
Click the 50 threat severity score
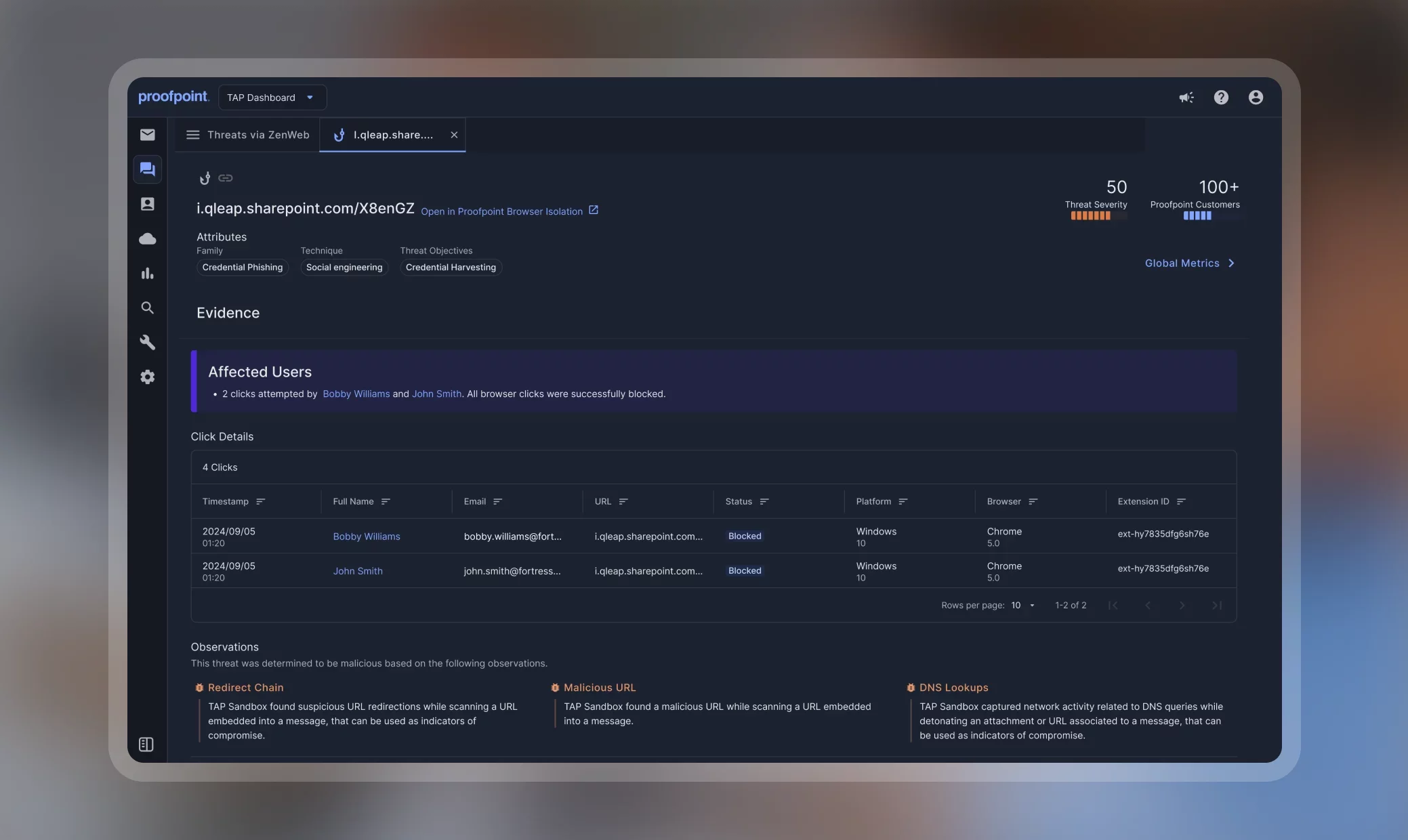click(x=1116, y=187)
